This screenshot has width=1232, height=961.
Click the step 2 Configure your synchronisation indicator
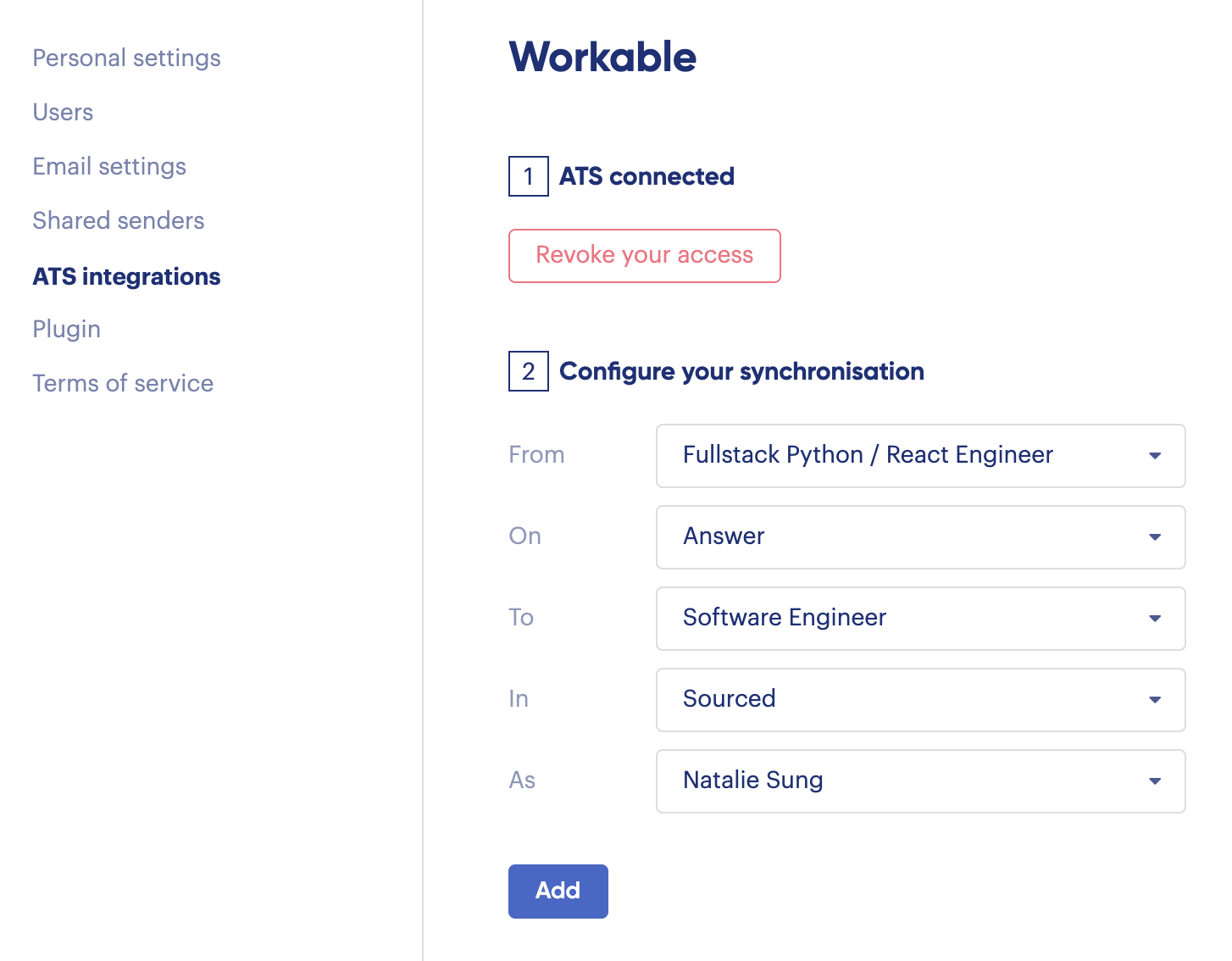(528, 372)
